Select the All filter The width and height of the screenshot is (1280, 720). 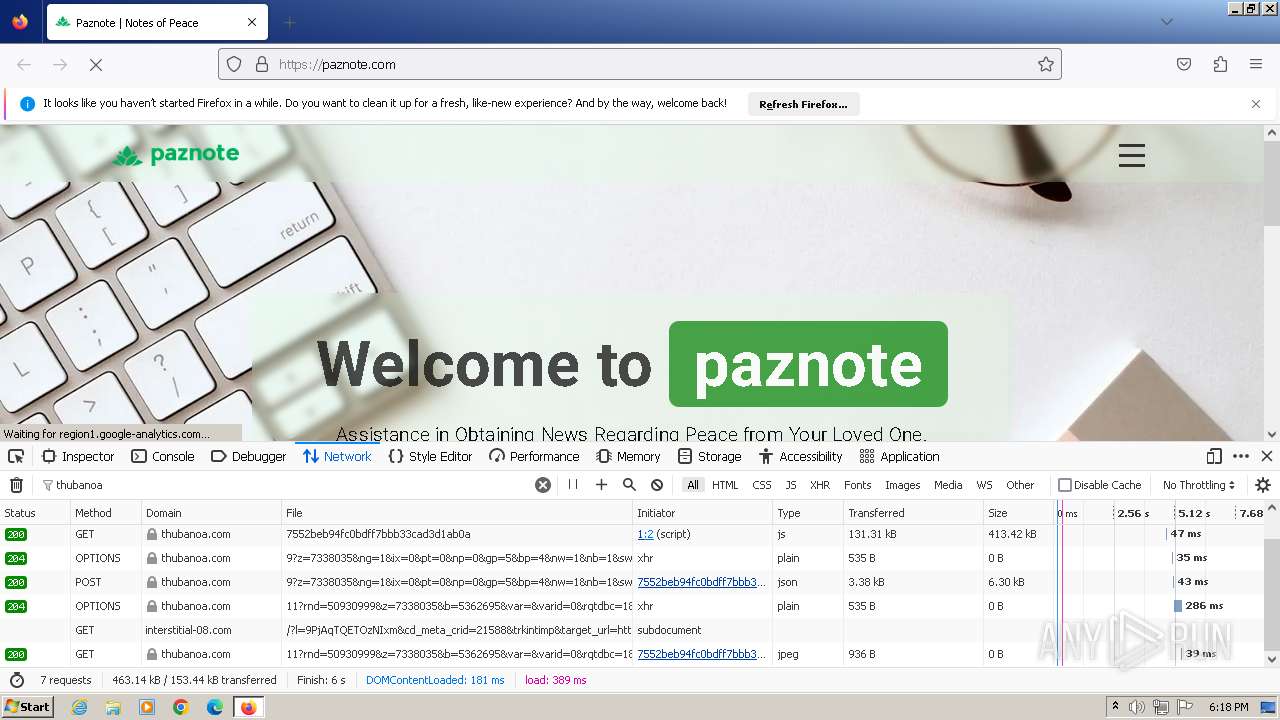click(693, 485)
